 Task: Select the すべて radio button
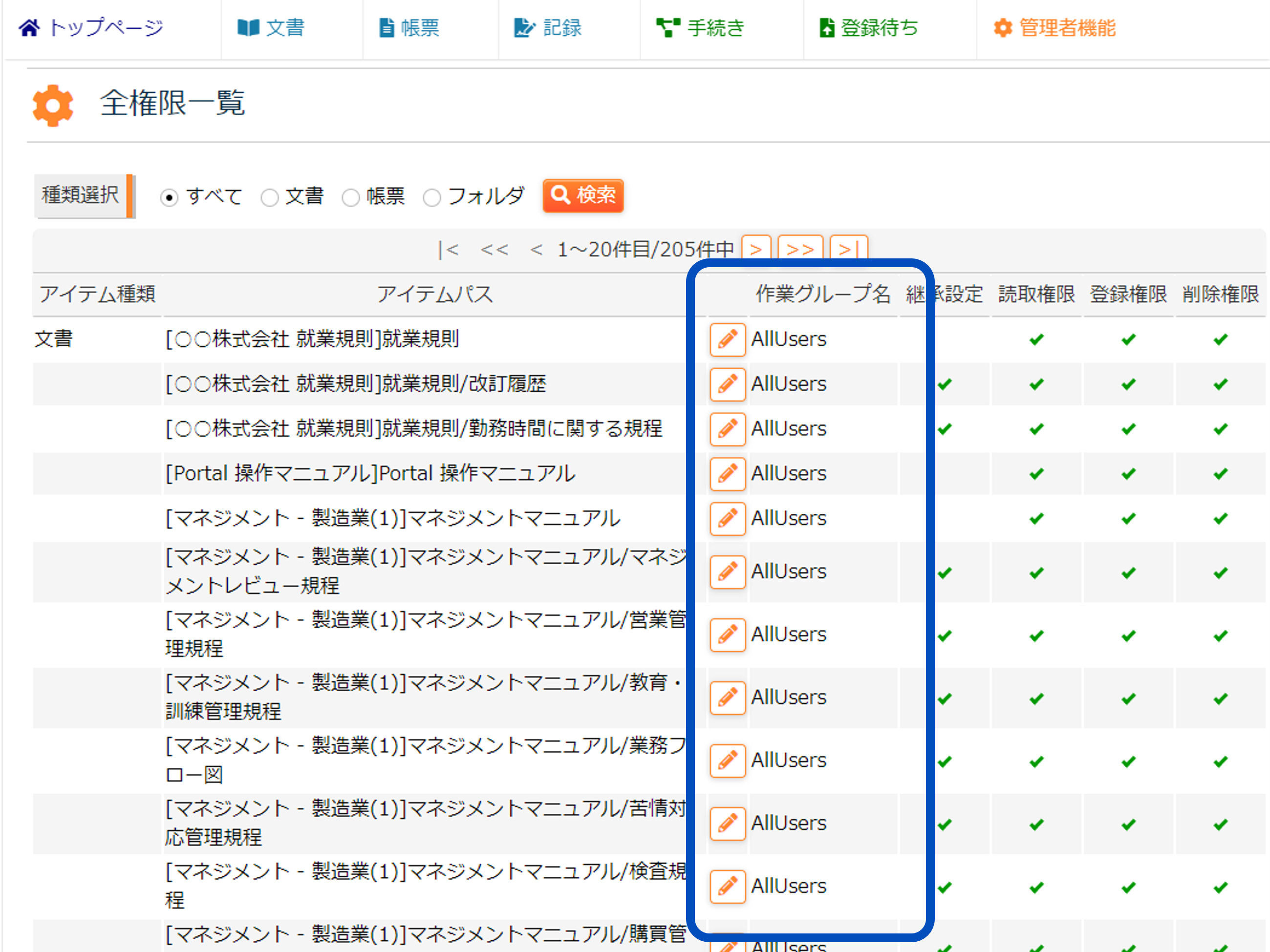[x=169, y=198]
